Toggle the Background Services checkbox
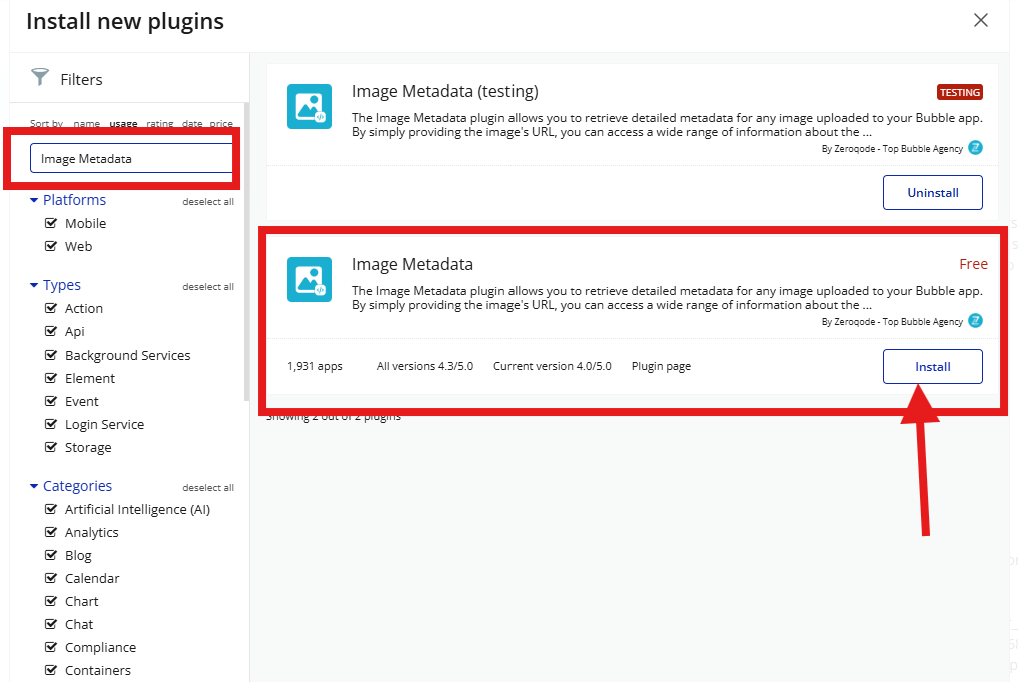 [x=51, y=355]
